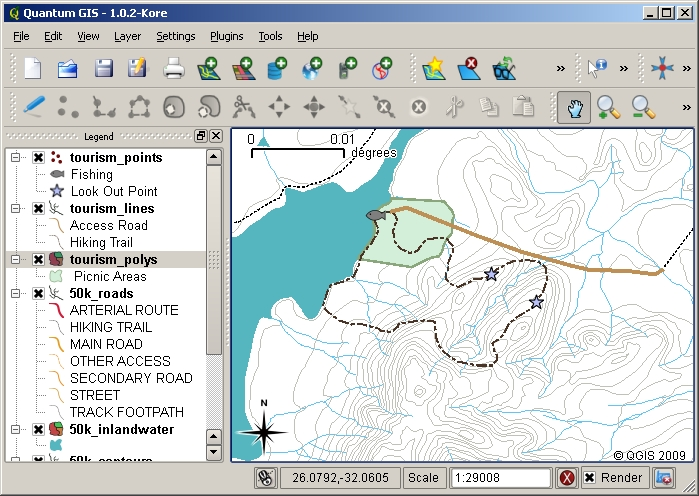Click the Save Project floppy disk icon
This screenshot has height=496, width=699.
click(103, 69)
